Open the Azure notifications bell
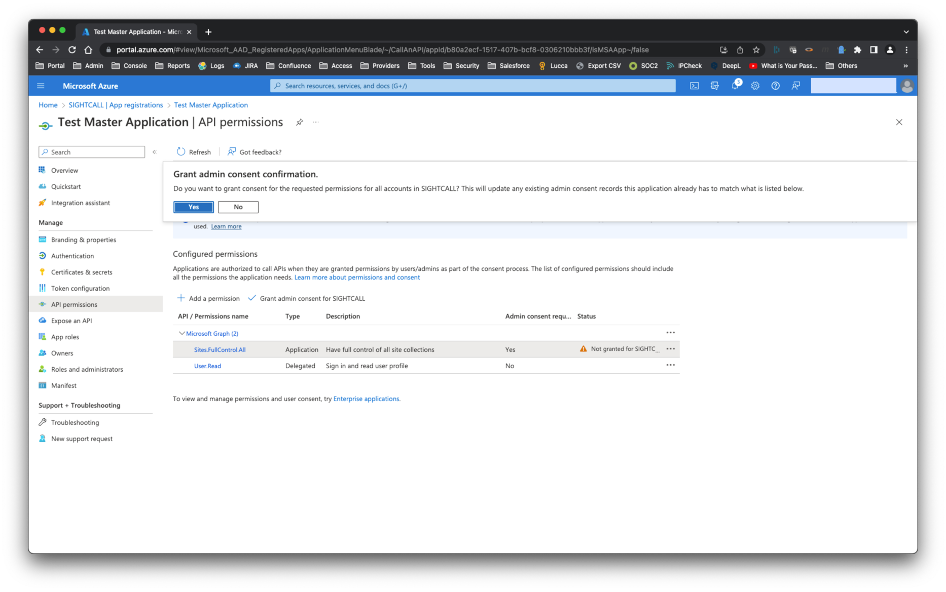946x592 pixels. pyautogui.click(x=735, y=85)
